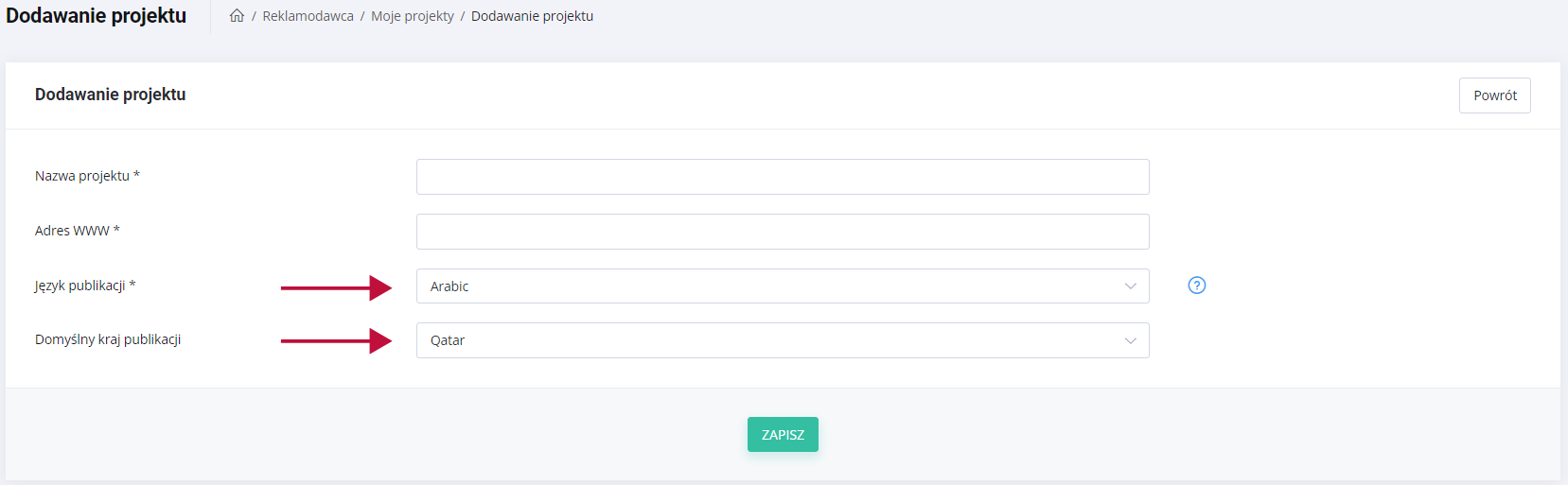Click the chevron of the country select
The width and height of the screenshot is (1568, 485).
click(x=1130, y=340)
